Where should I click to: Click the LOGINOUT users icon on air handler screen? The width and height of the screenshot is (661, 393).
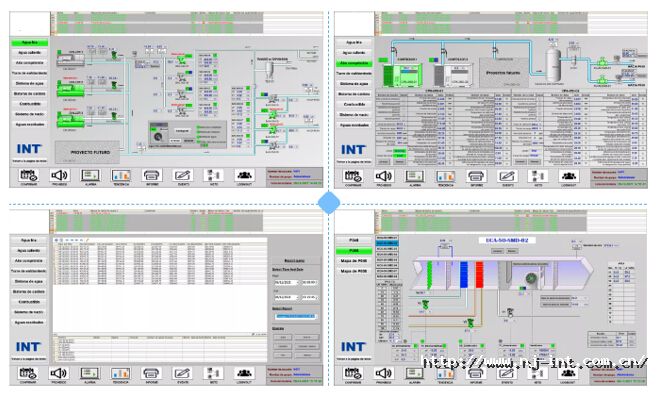click(x=569, y=373)
